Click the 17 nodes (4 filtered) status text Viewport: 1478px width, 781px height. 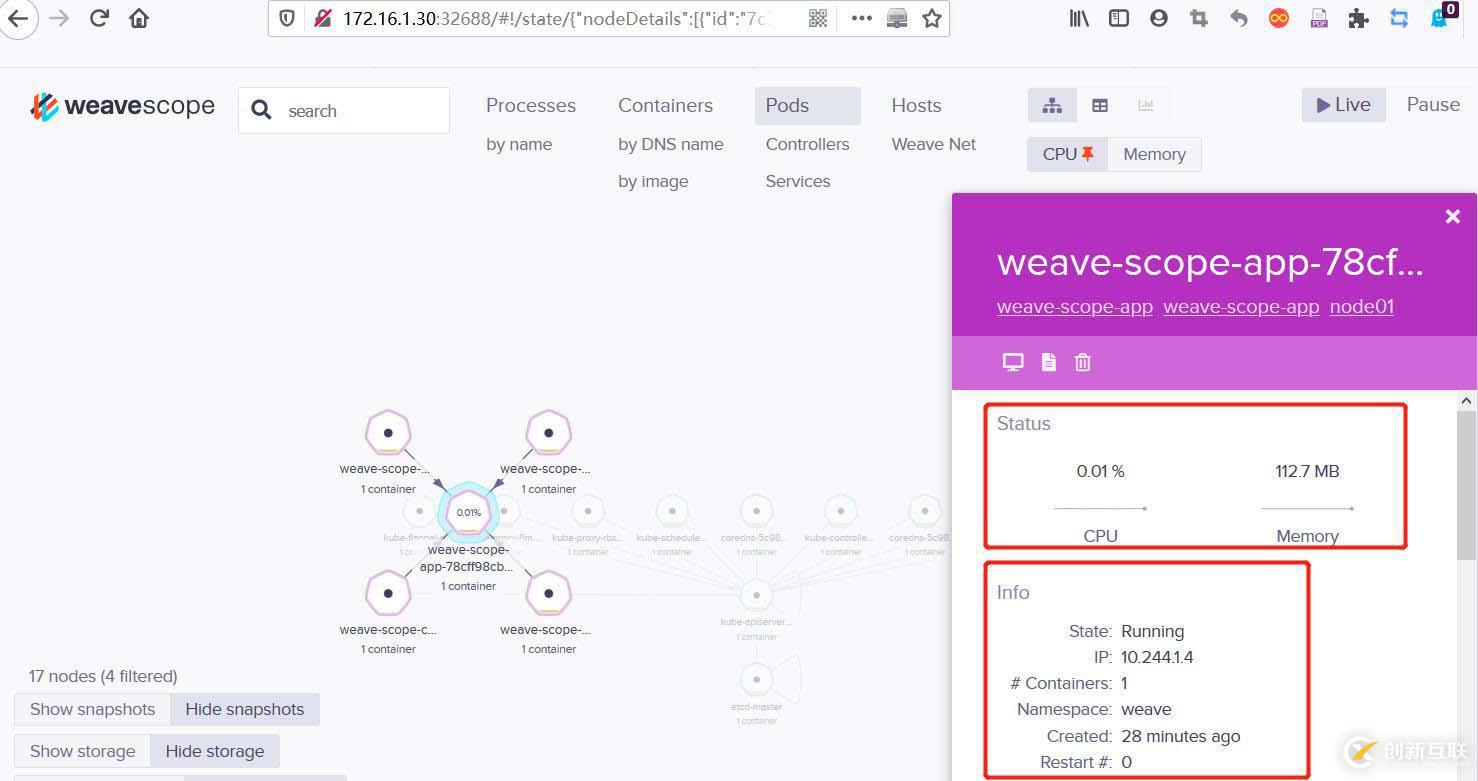(x=103, y=676)
